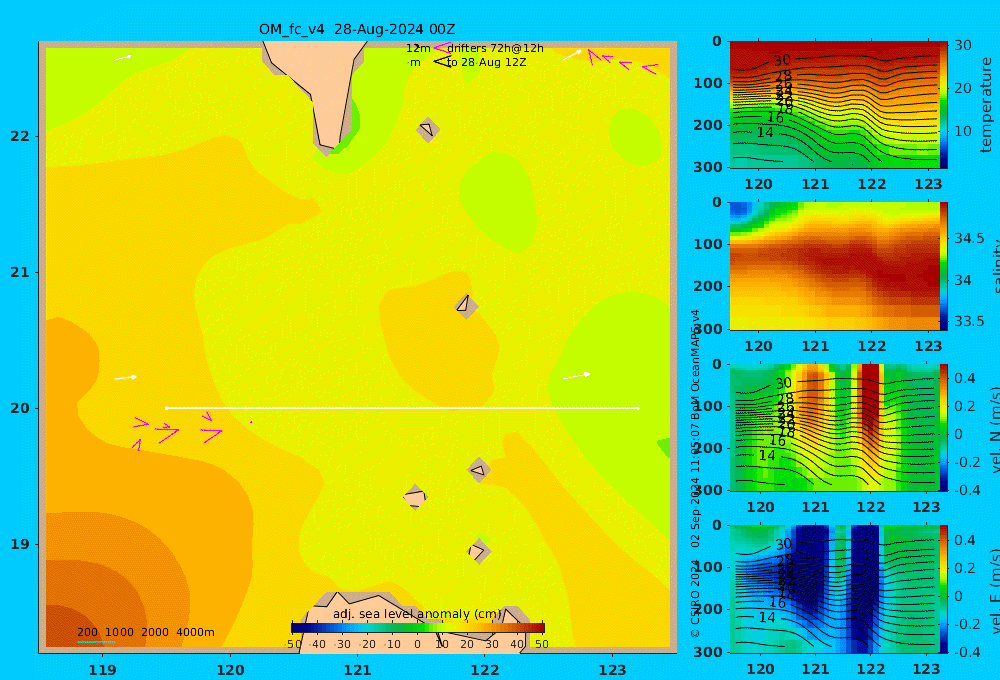The height and width of the screenshot is (680, 1000).
Task: Click the island near 18.95°N, 122°E
Action: click(479, 551)
